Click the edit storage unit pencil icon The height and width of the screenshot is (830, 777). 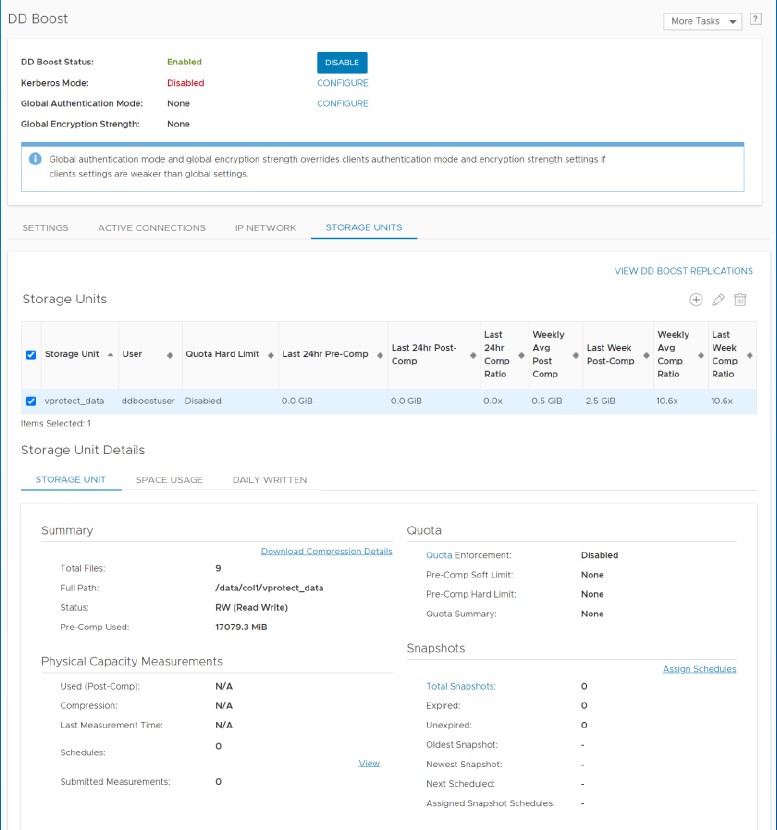click(x=718, y=300)
